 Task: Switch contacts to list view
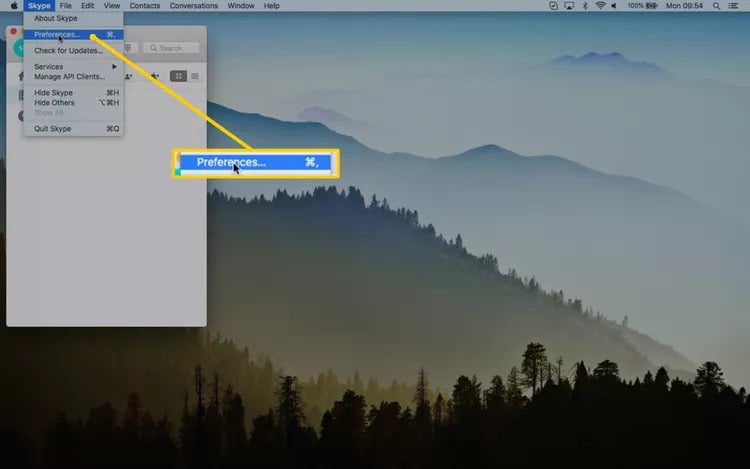click(195, 76)
